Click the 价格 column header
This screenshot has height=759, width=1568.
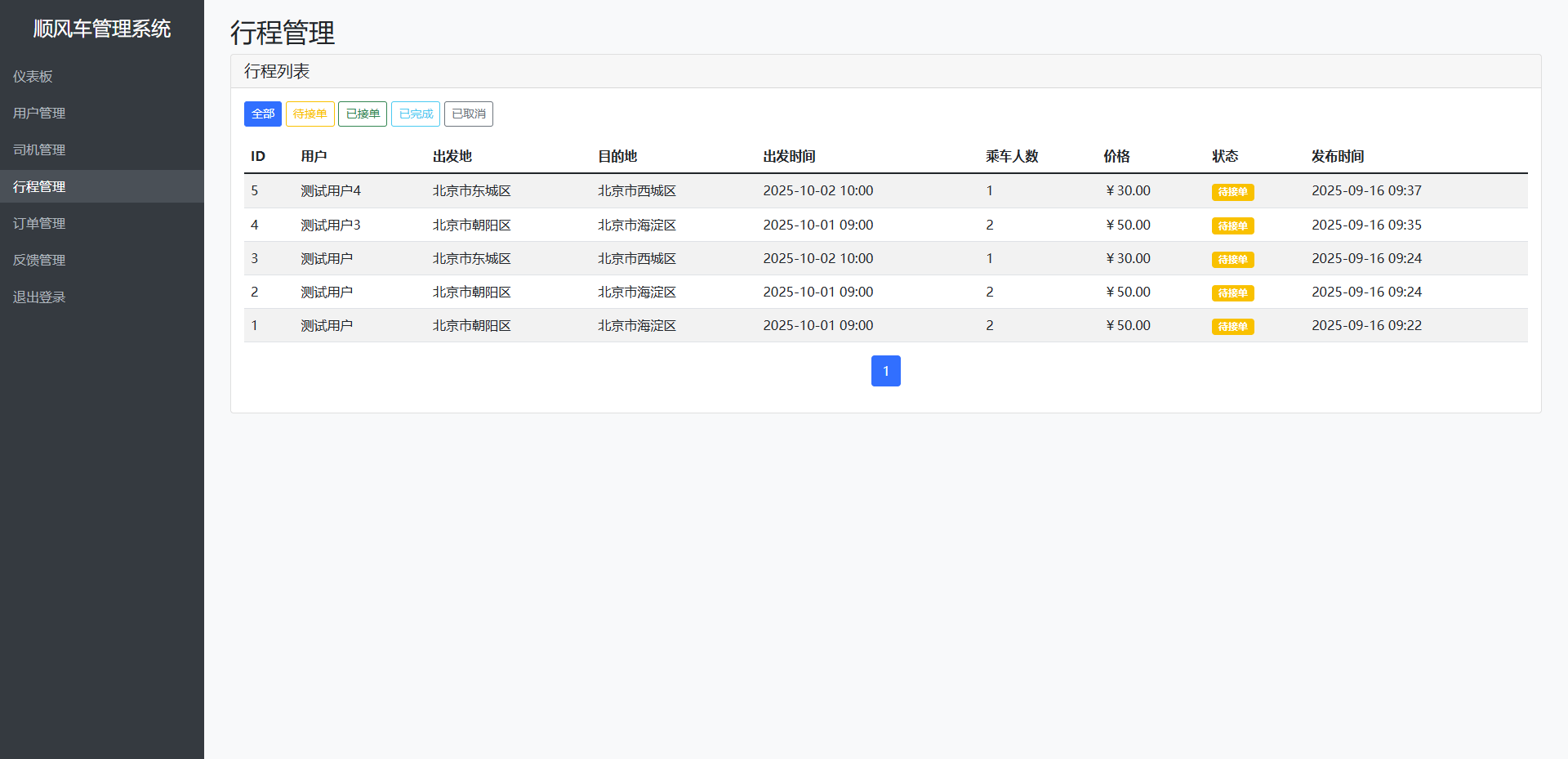[x=1116, y=156]
